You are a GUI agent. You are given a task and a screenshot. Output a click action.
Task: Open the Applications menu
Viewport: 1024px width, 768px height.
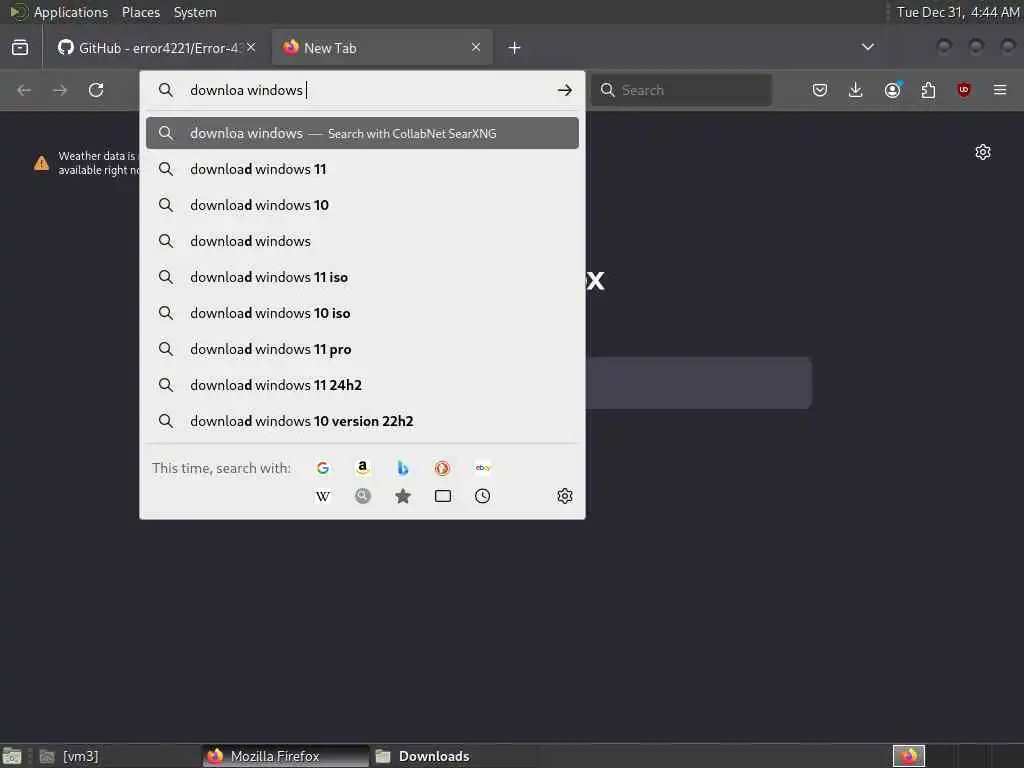(x=71, y=12)
